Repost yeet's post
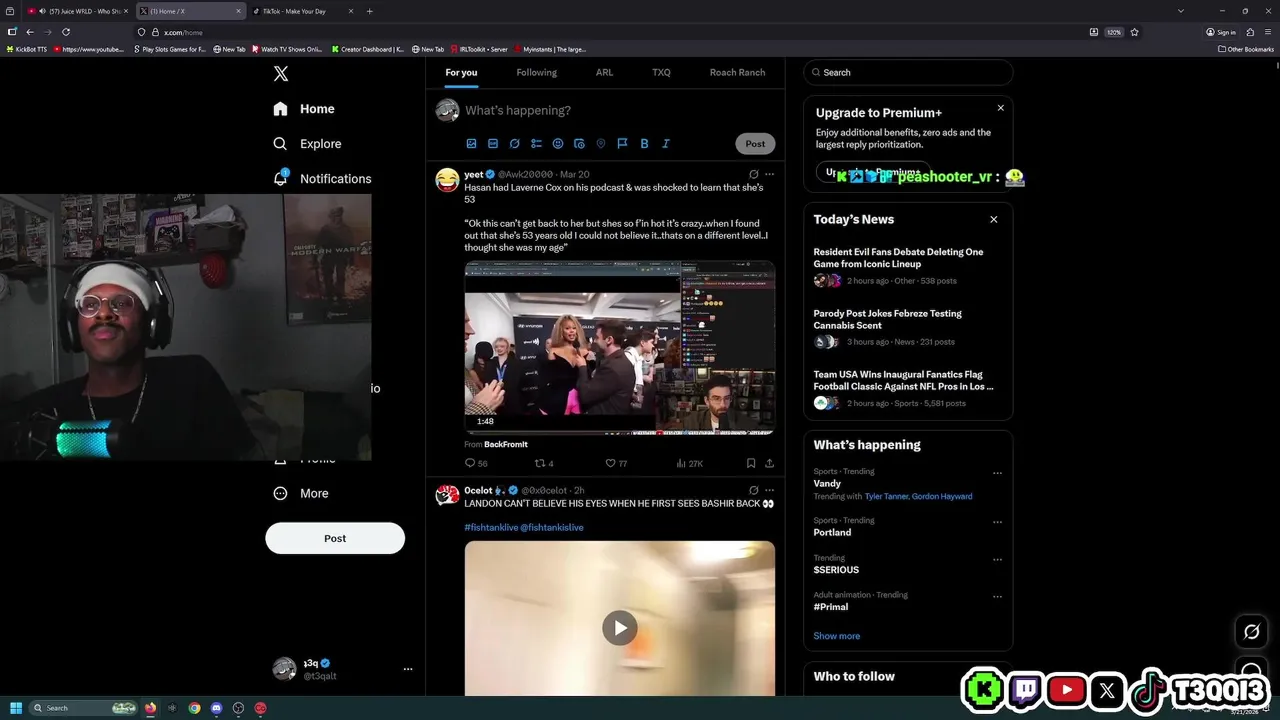This screenshot has height=720, width=1280. pos(544,463)
